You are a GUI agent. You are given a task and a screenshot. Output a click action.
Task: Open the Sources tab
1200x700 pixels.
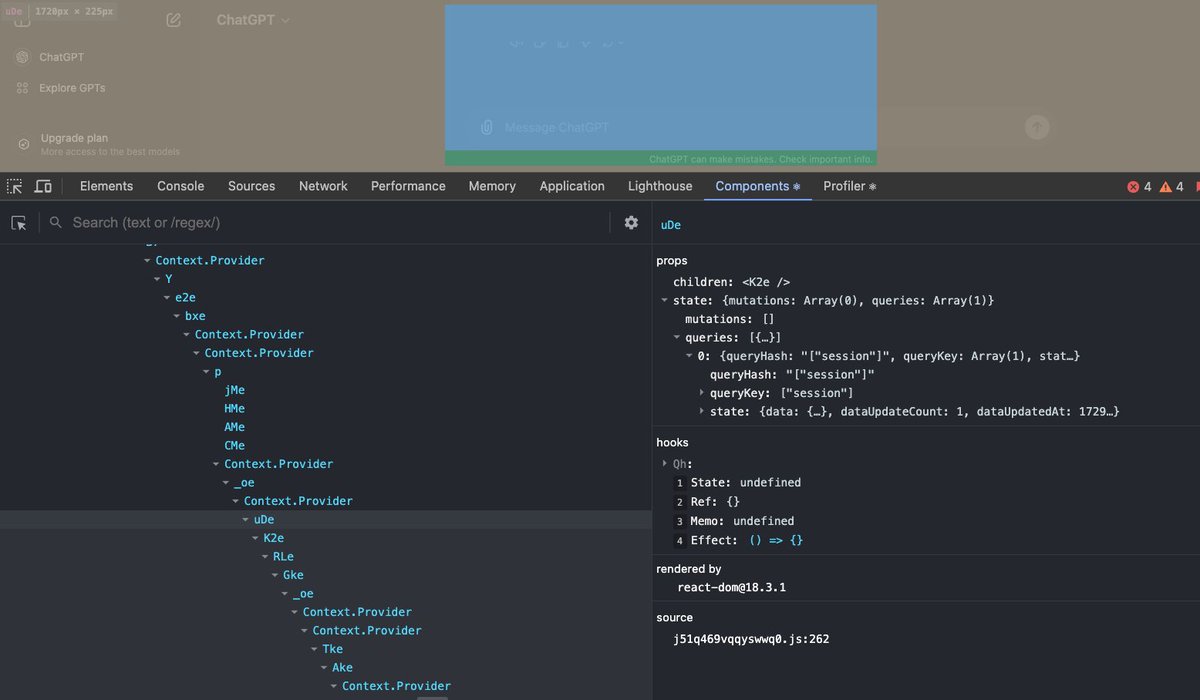point(252,186)
